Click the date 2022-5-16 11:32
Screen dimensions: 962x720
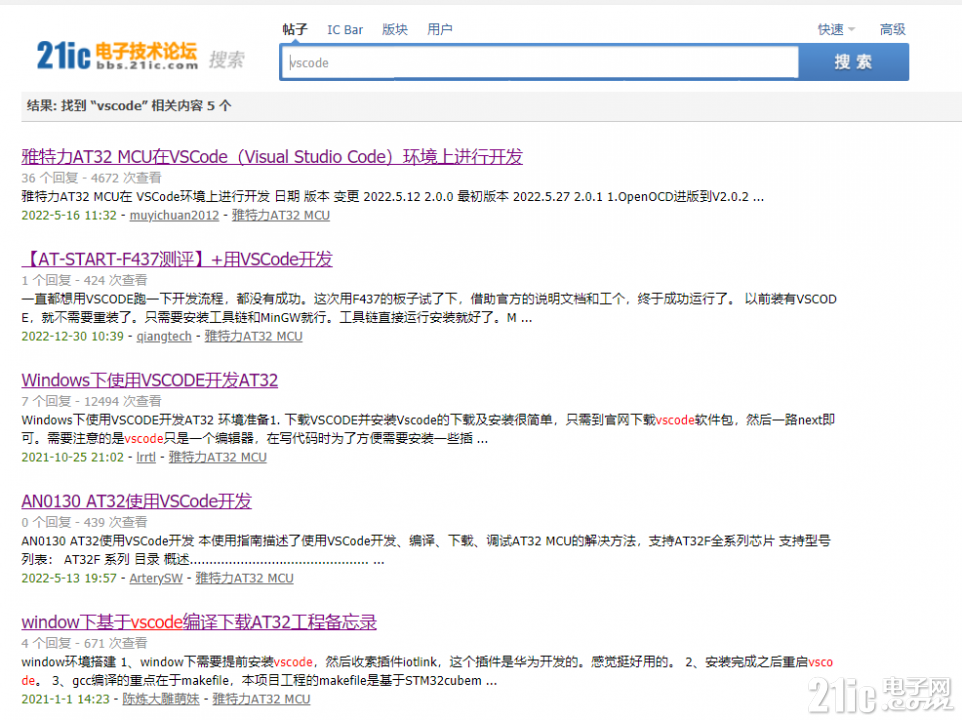[69, 215]
